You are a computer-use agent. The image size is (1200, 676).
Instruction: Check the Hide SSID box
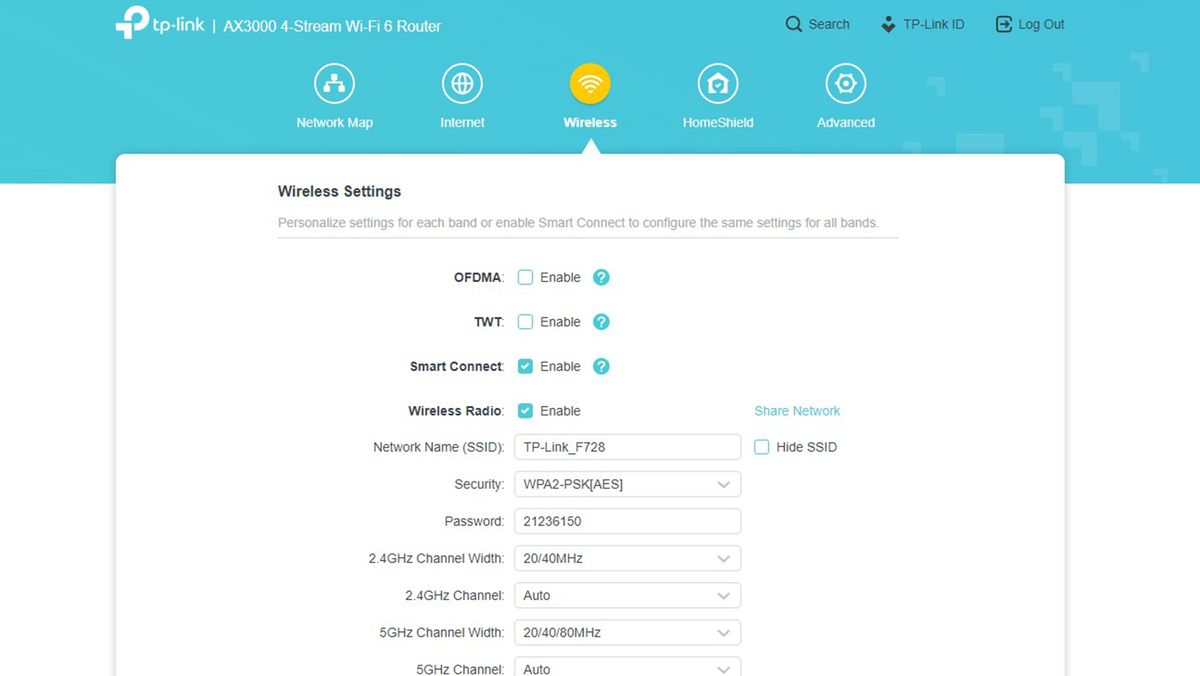point(761,447)
